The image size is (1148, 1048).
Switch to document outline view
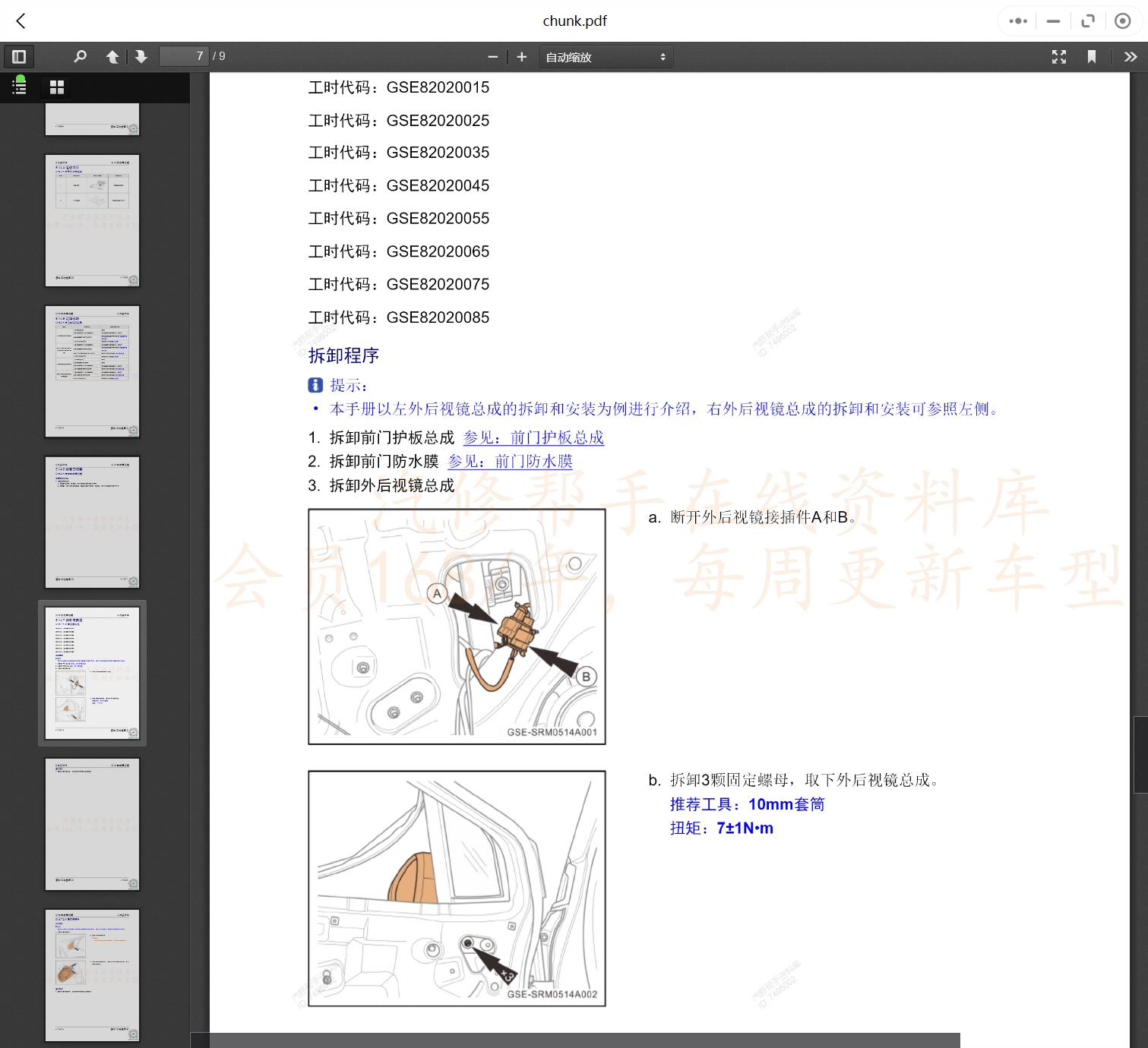tap(20, 87)
